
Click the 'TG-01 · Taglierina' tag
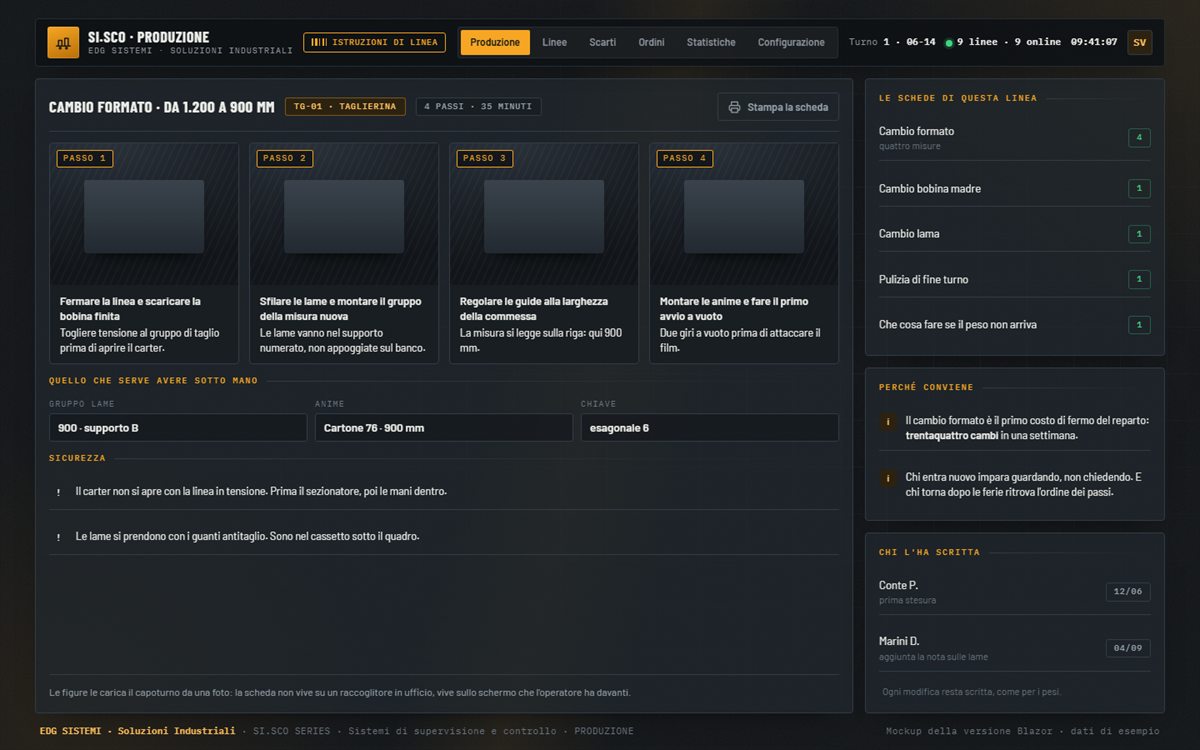point(345,107)
